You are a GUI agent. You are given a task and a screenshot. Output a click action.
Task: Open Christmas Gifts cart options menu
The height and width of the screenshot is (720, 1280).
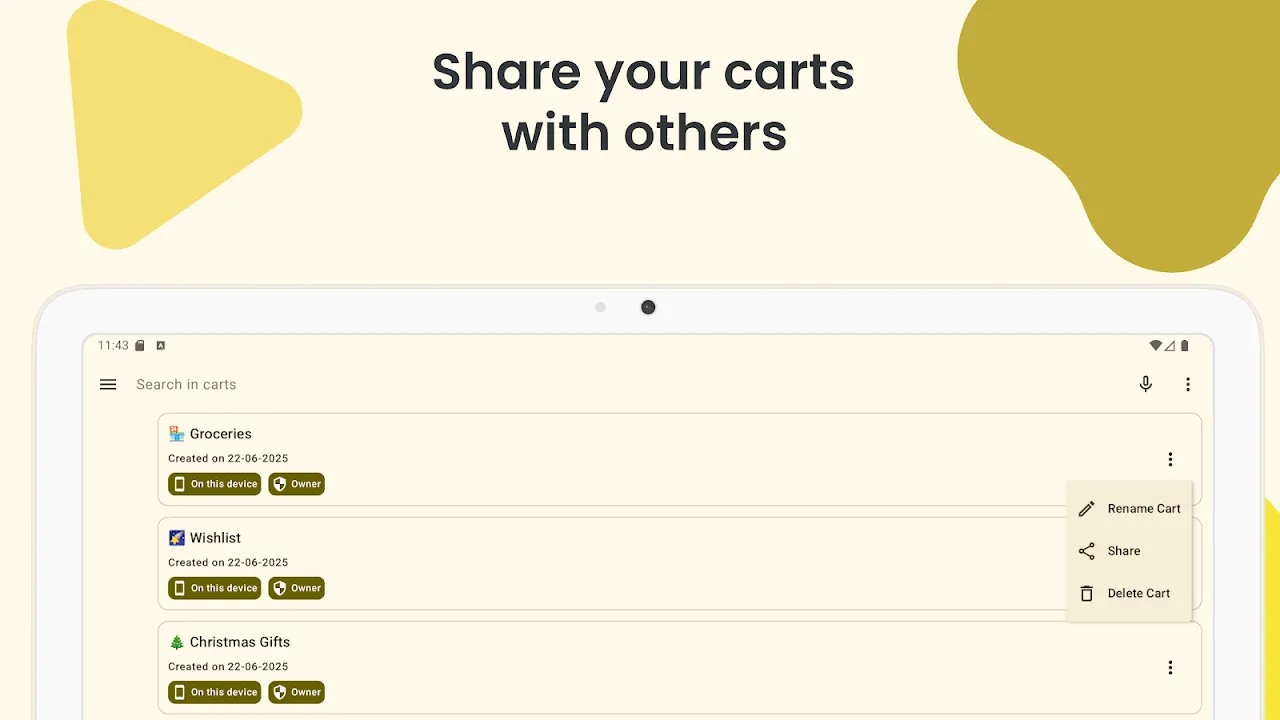point(1170,667)
